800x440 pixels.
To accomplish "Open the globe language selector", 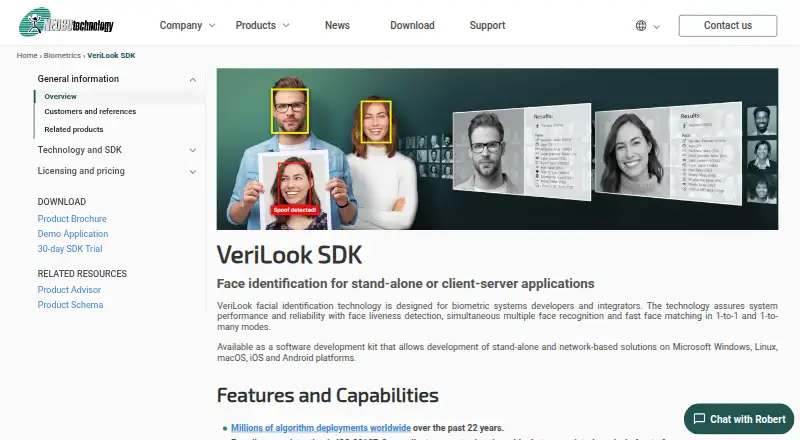I will (641, 26).
